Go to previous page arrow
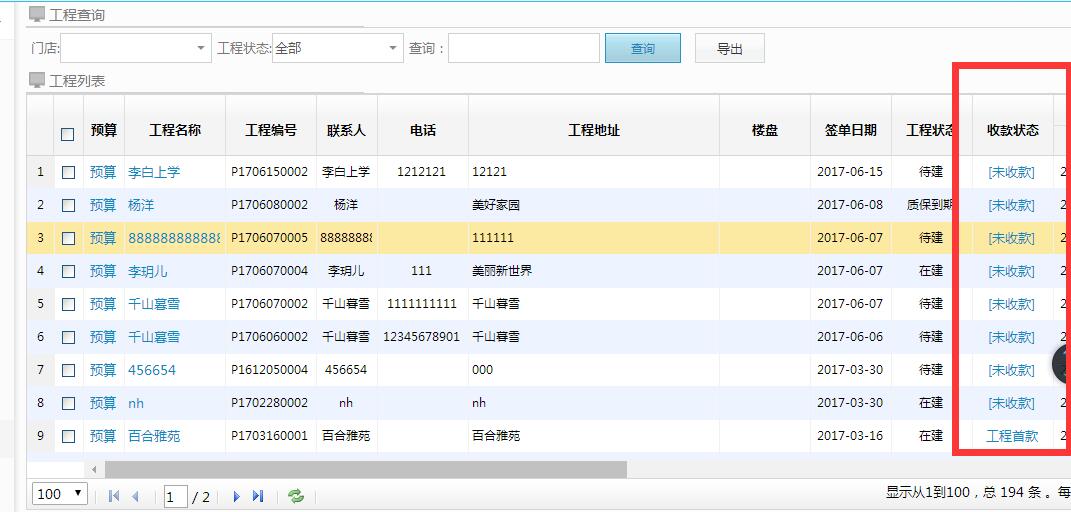1071x512 pixels. 136,496
